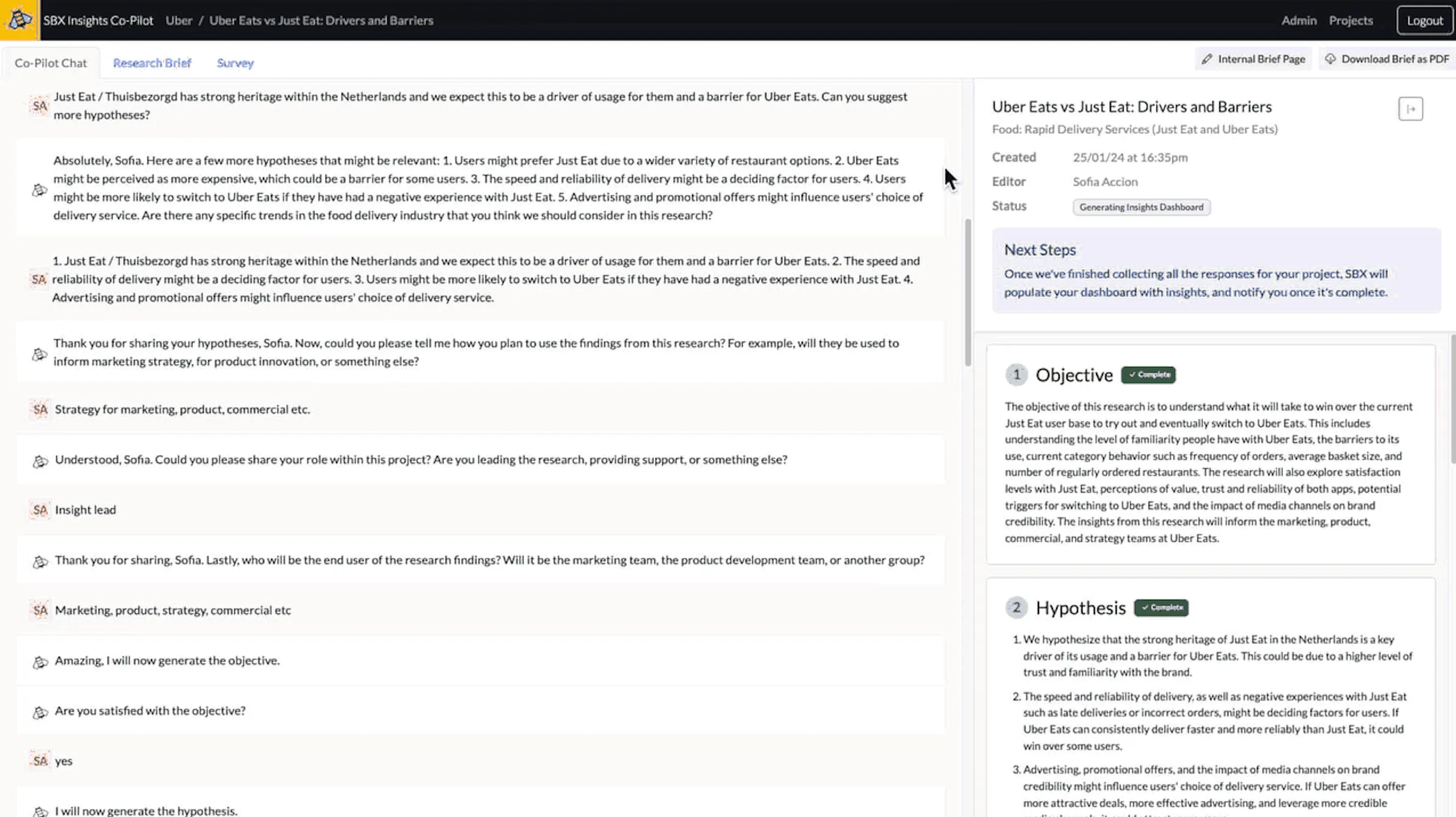Open the Research Brief tab
This screenshot has width=1456, height=817.
(x=152, y=63)
